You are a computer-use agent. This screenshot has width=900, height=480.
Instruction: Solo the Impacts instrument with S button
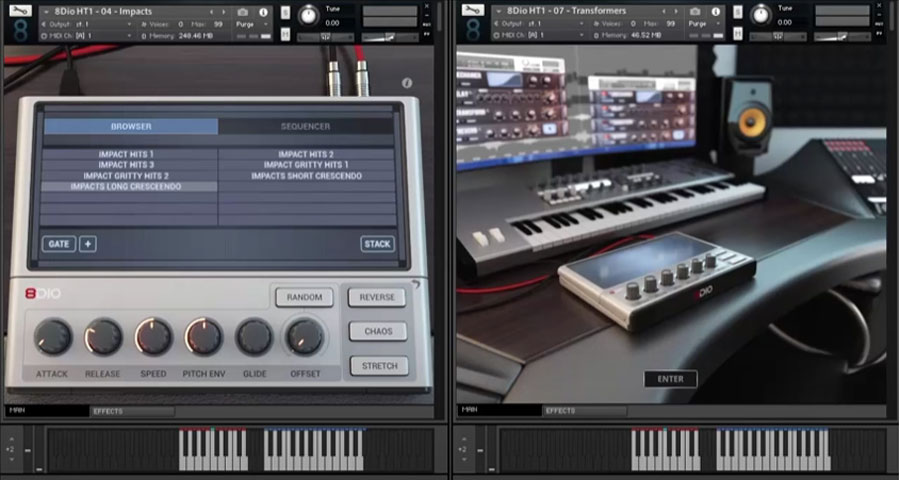coord(285,12)
